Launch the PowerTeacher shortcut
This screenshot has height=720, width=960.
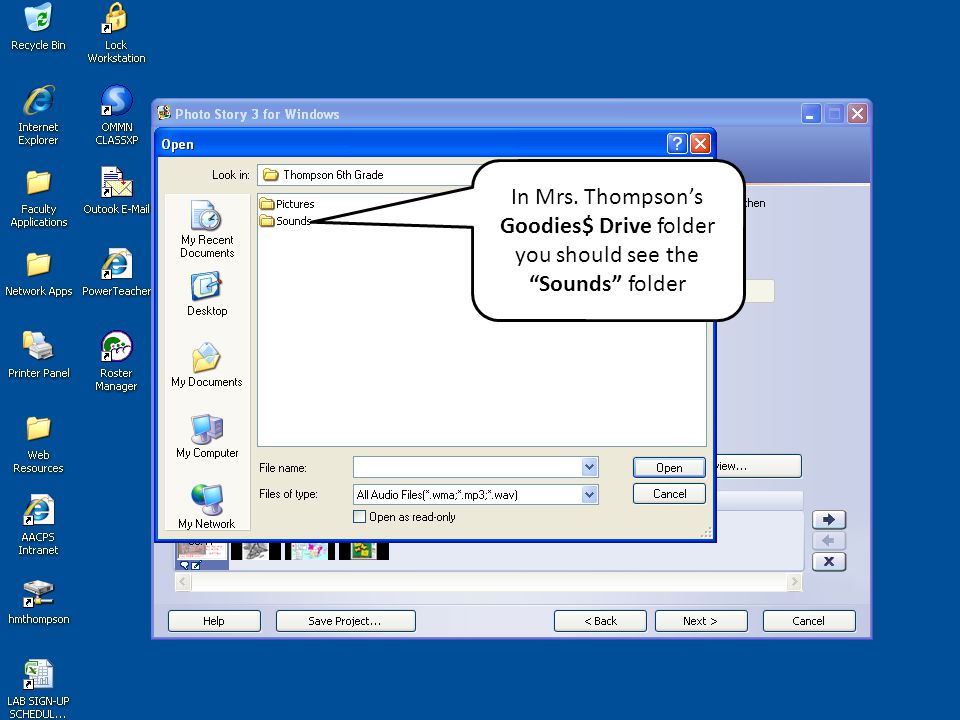[x=116, y=272]
